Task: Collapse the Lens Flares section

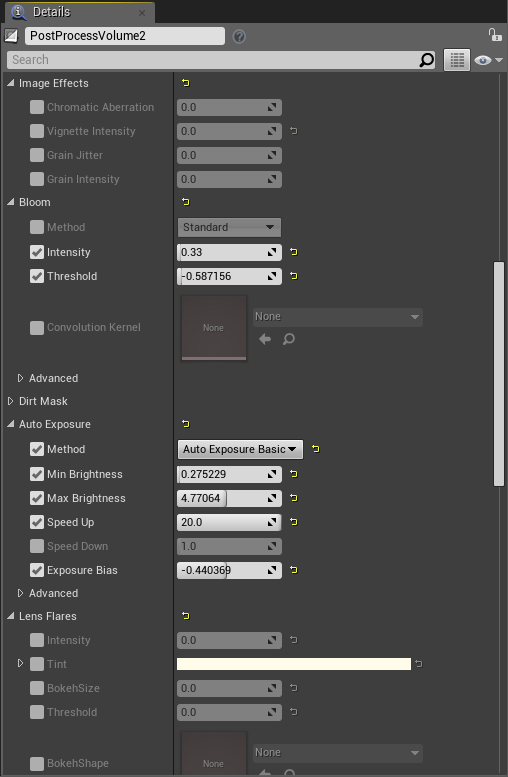Action: 10,616
